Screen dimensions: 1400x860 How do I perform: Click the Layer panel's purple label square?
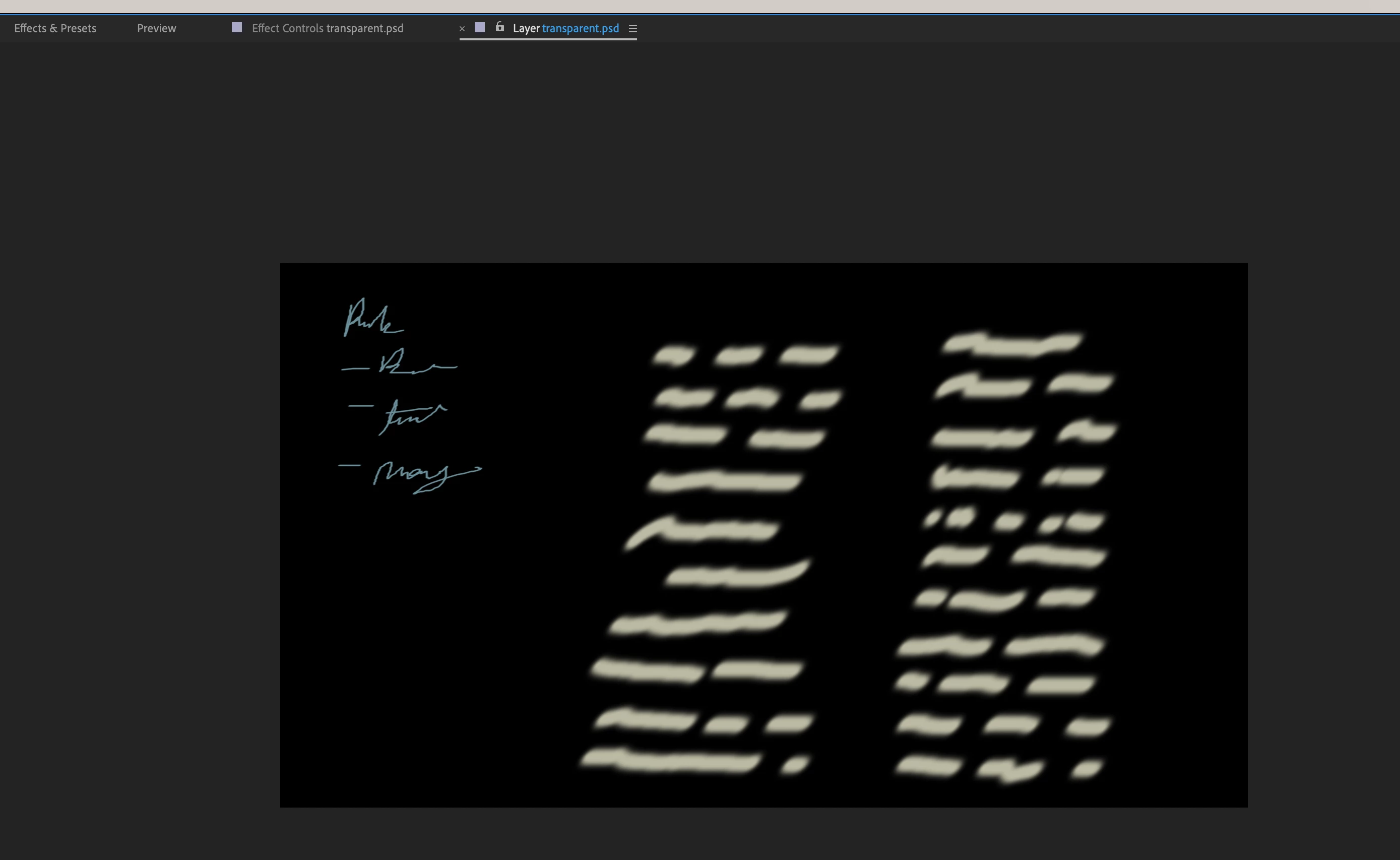[x=479, y=27]
